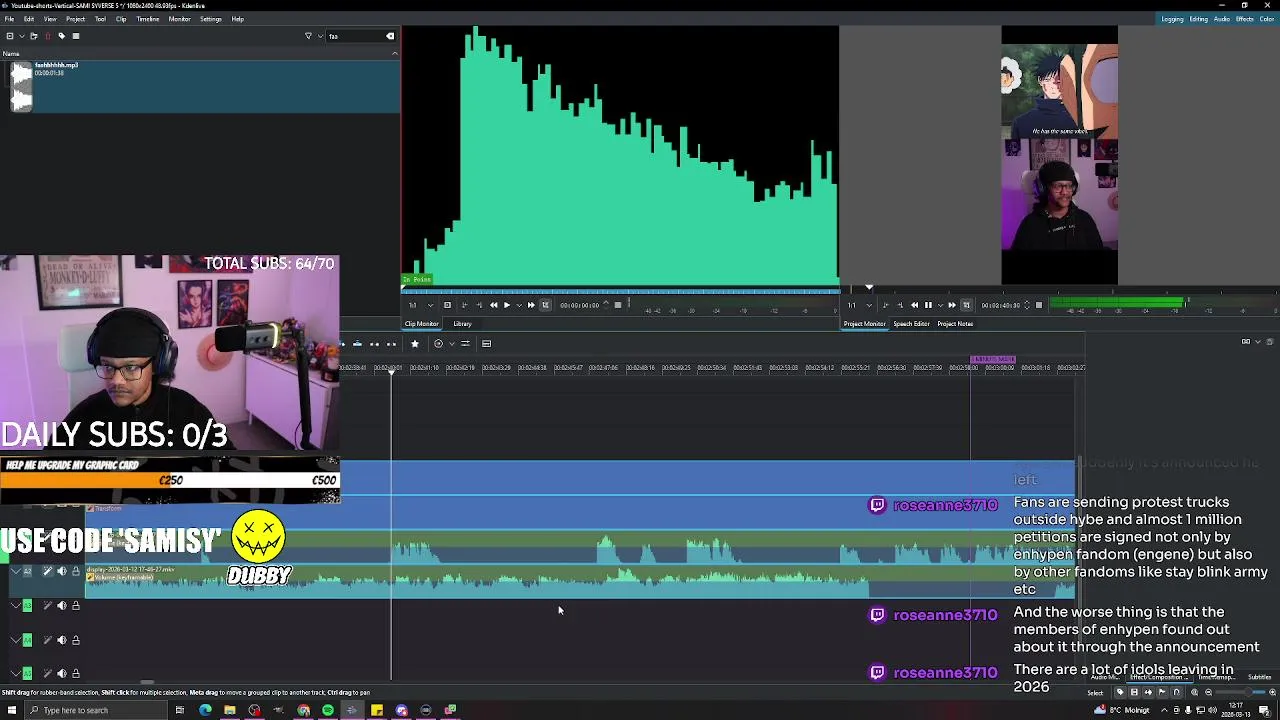Collapse audio track A5
1280x720 pixels.
click(x=15, y=673)
